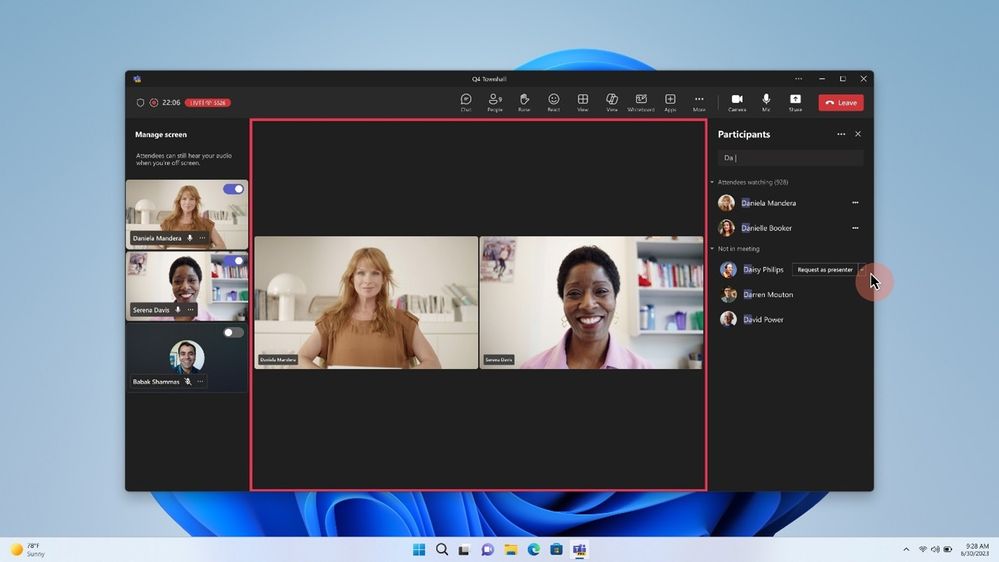Open the View layout menu
This screenshot has height=562, width=999.
click(x=583, y=102)
